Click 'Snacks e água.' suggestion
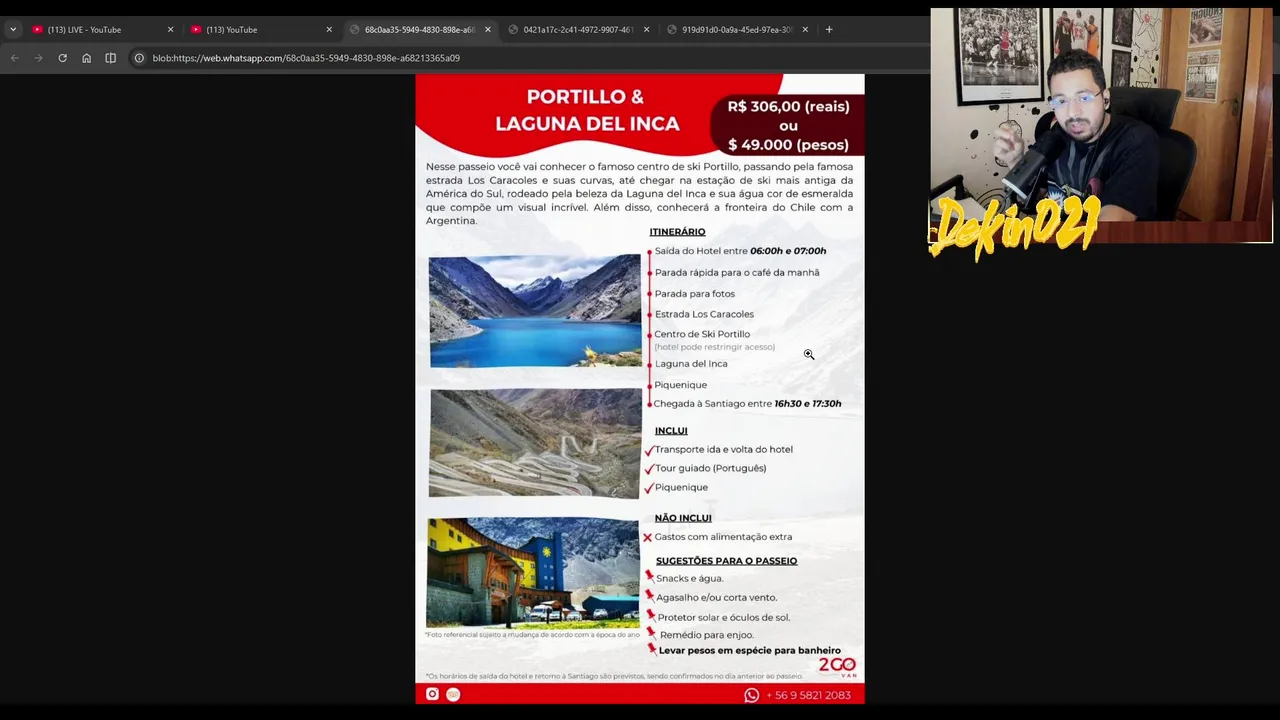 pos(689,579)
